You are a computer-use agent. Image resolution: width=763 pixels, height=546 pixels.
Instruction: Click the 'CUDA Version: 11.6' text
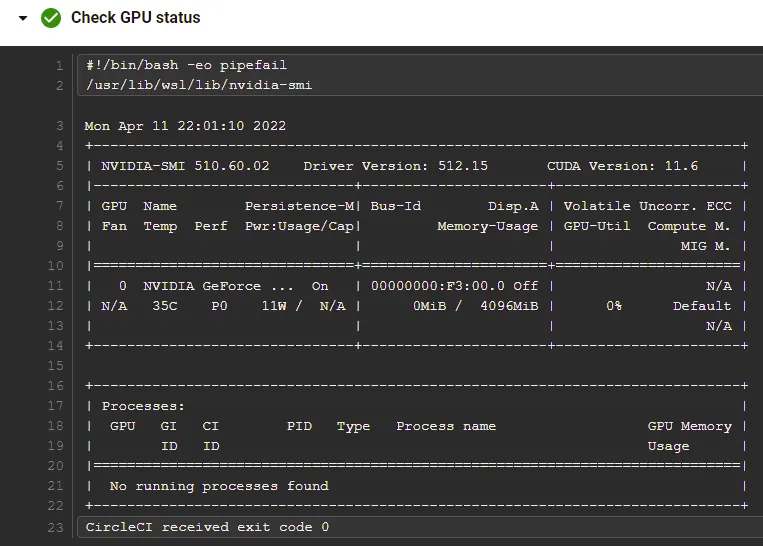click(622, 166)
